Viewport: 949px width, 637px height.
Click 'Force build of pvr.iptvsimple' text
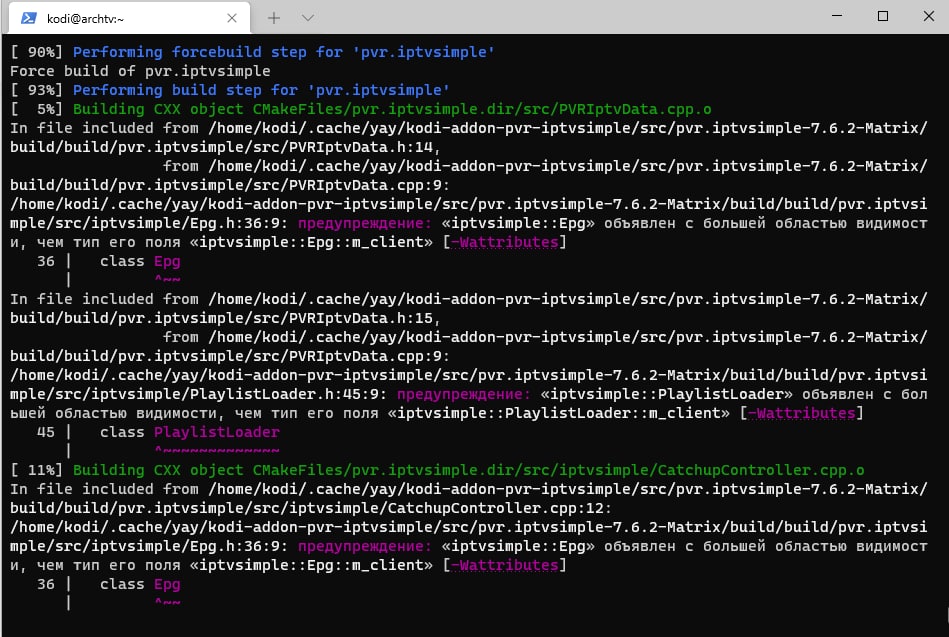coord(140,71)
